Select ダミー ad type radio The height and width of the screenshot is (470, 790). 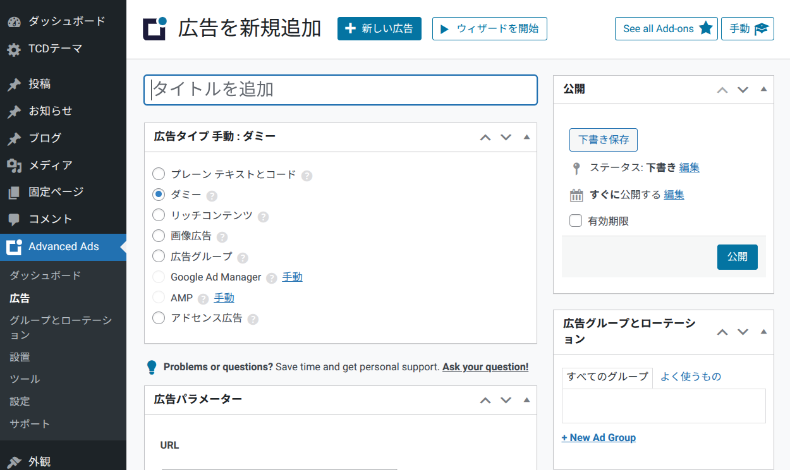(x=159, y=194)
